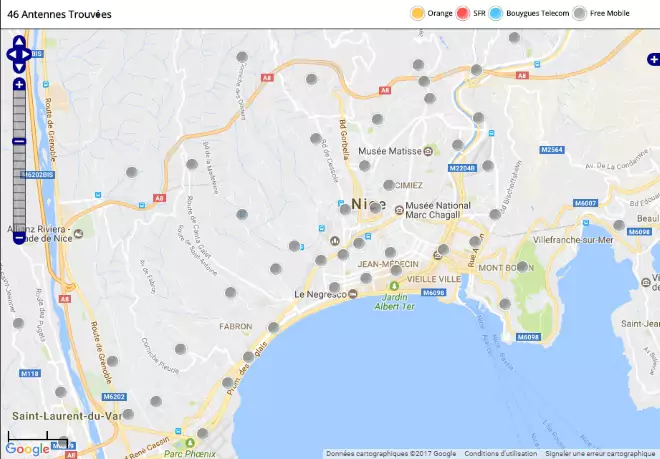Zoom in using the plus button
This screenshot has width=660, height=459.
[x=19, y=84]
